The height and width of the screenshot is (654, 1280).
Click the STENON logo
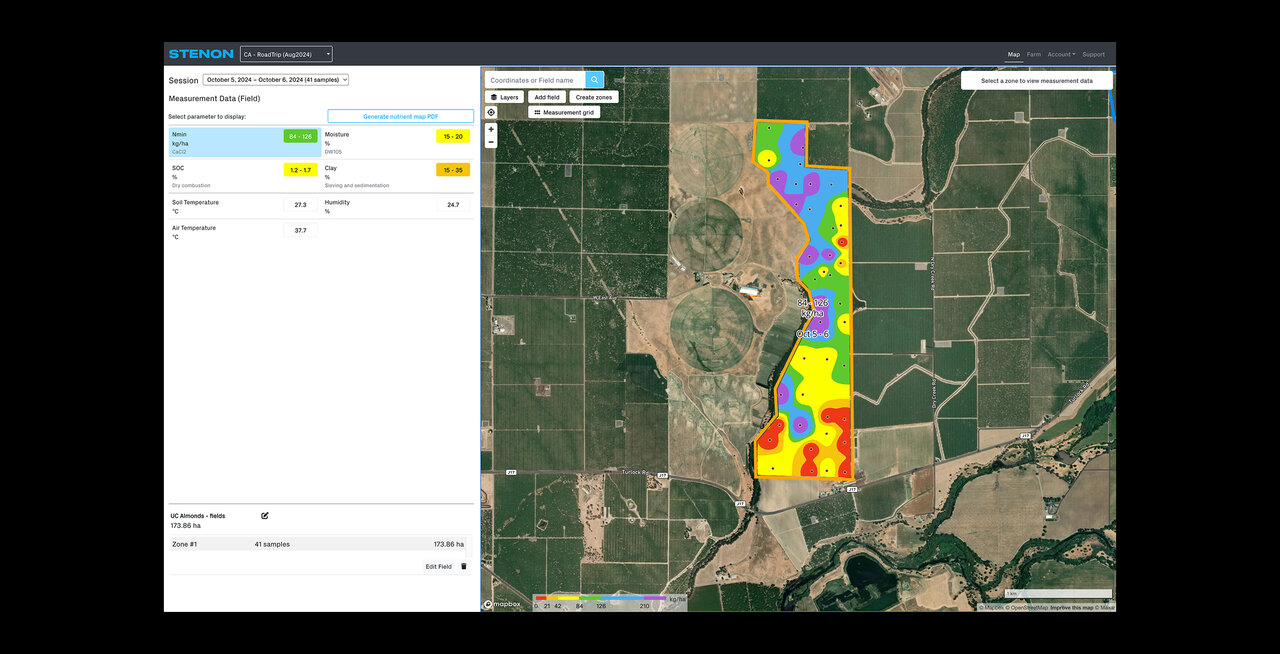[201, 54]
